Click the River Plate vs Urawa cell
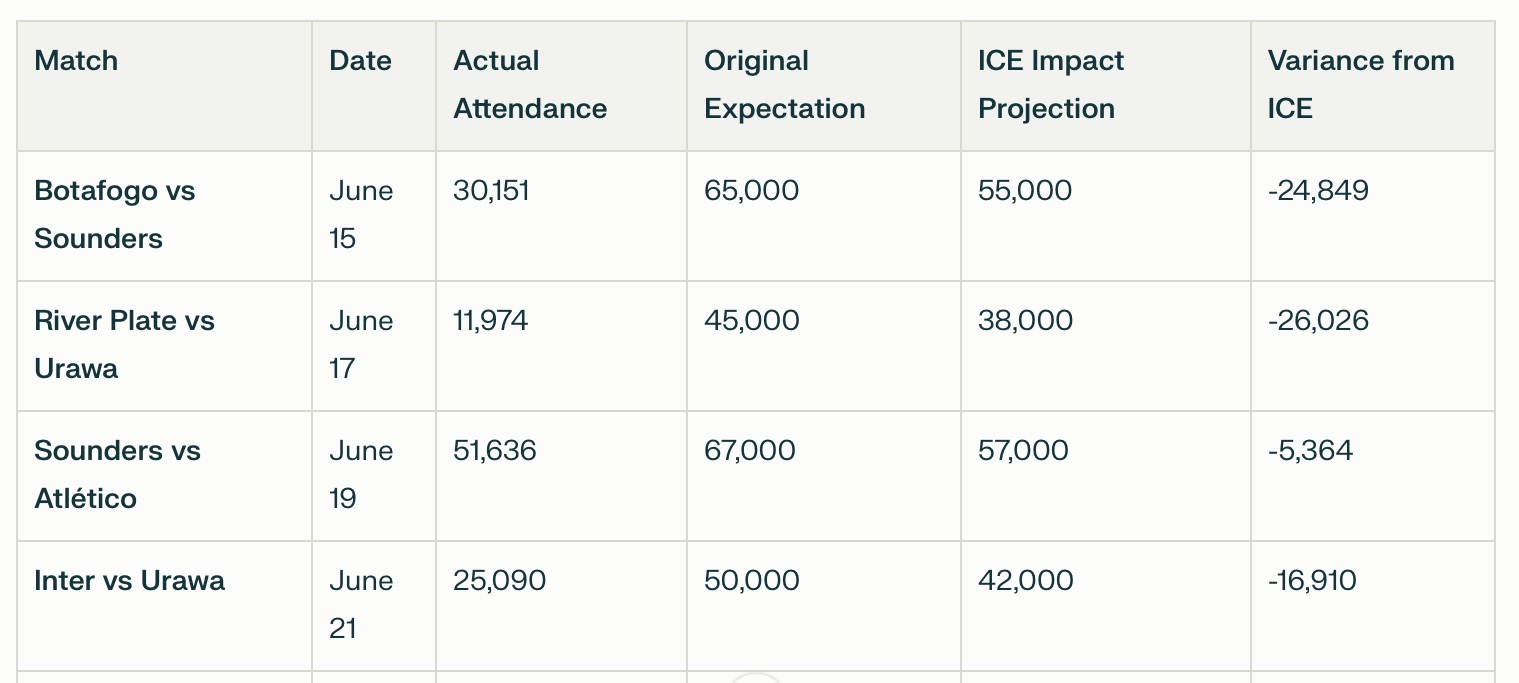The image size is (1519, 683). [124, 345]
